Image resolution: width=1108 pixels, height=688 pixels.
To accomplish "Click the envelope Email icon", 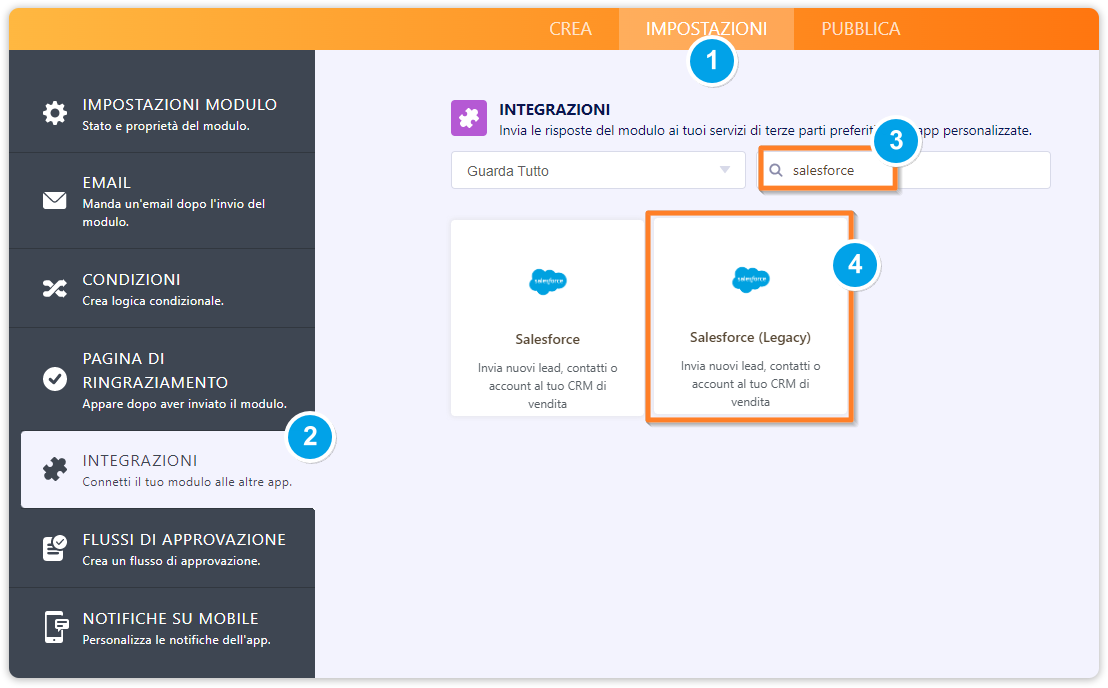I will tap(54, 201).
